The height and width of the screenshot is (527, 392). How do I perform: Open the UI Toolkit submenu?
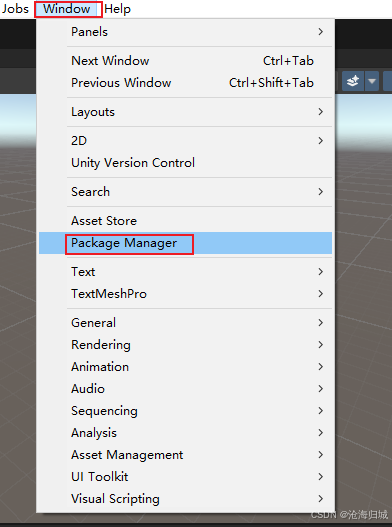[185, 477]
